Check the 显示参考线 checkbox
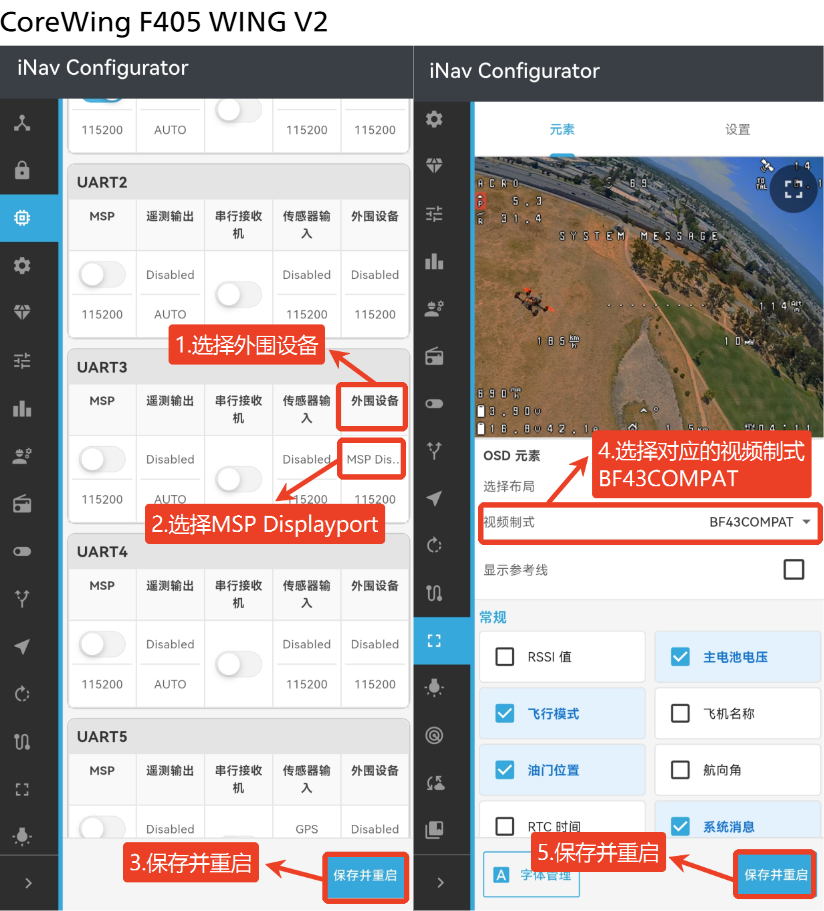 pos(793,569)
